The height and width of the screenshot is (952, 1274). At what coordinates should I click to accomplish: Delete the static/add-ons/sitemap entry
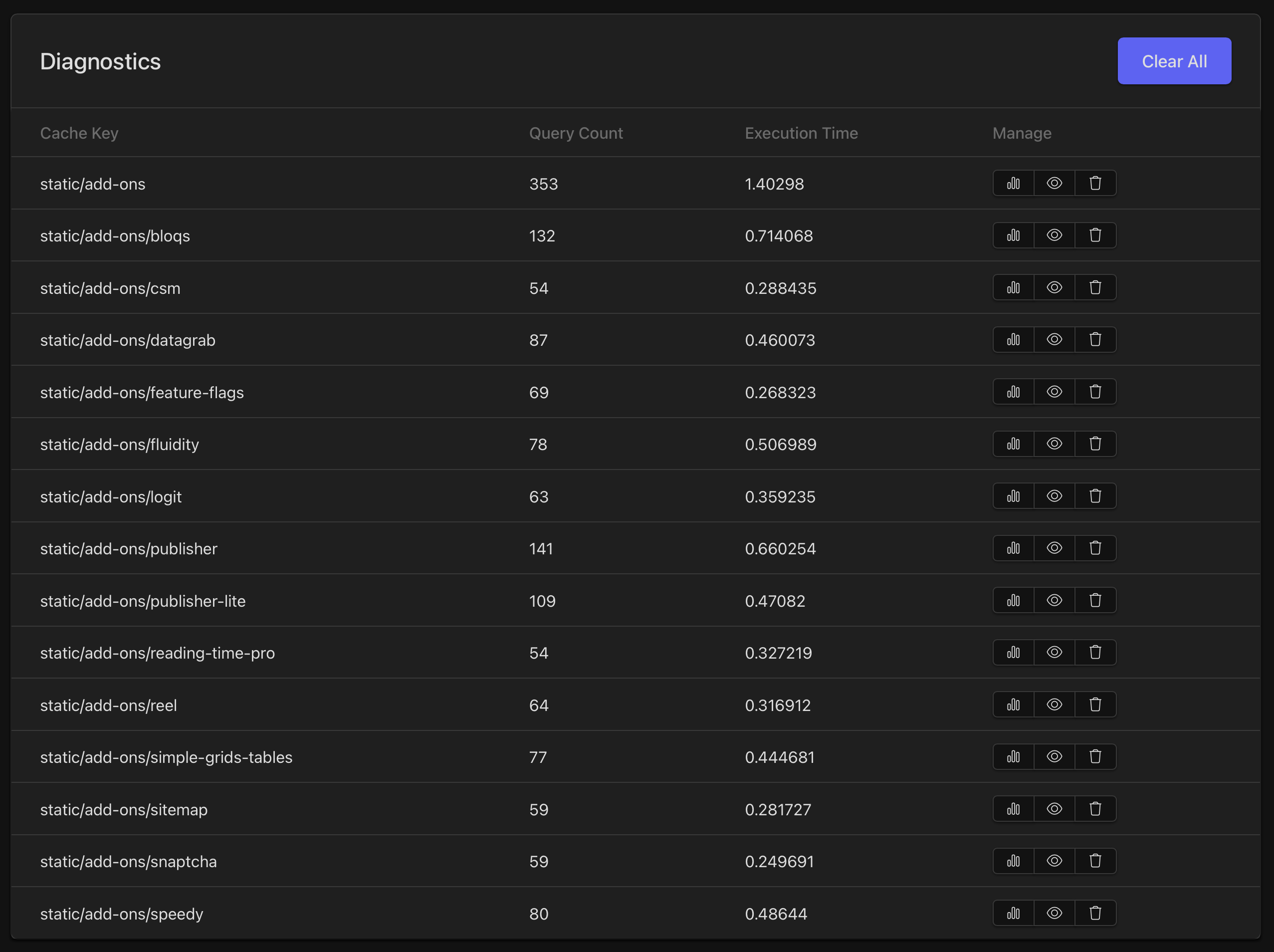coord(1095,809)
